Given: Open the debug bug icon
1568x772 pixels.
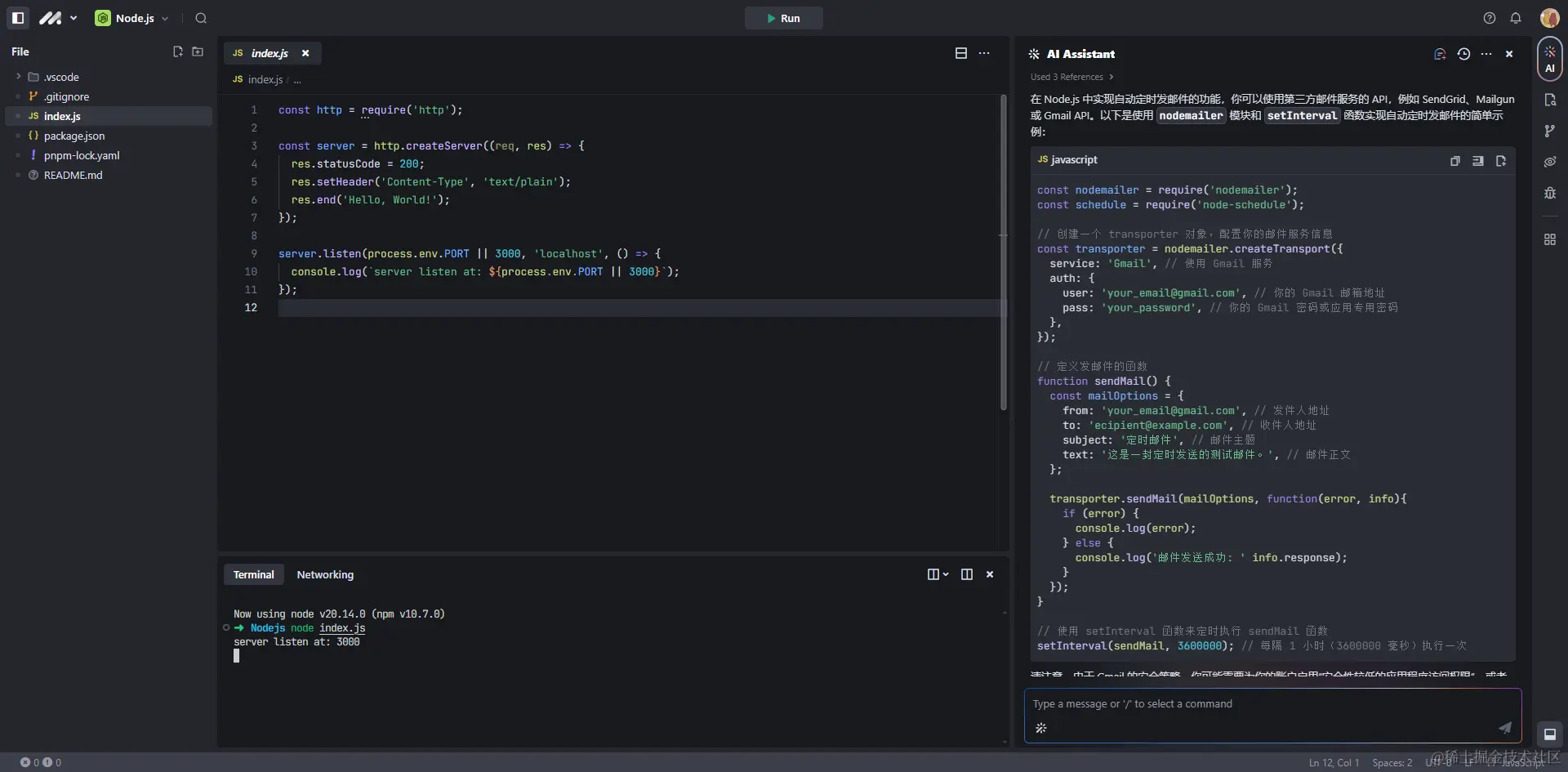Looking at the screenshot, I should [x=1550, y=193].
